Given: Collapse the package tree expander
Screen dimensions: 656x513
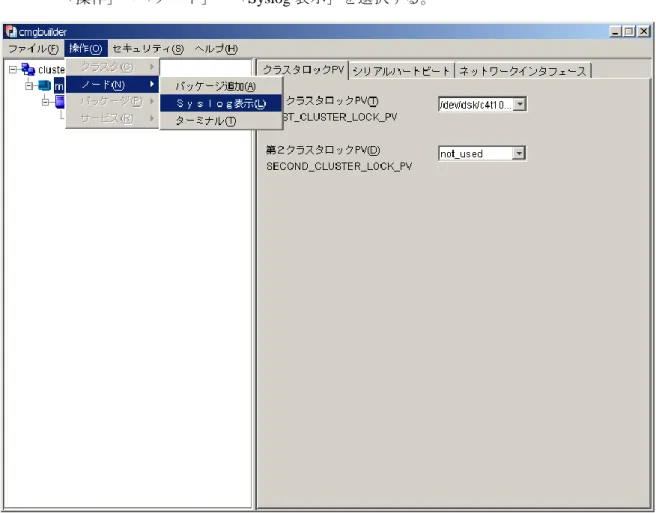Looking at the screenshot, I should [46, 102].
